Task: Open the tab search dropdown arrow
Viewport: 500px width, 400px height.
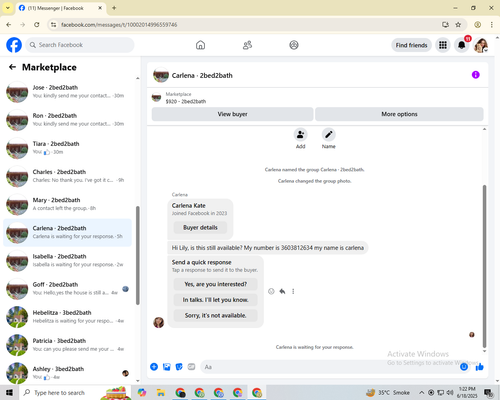Action: [x=8, y=8]
